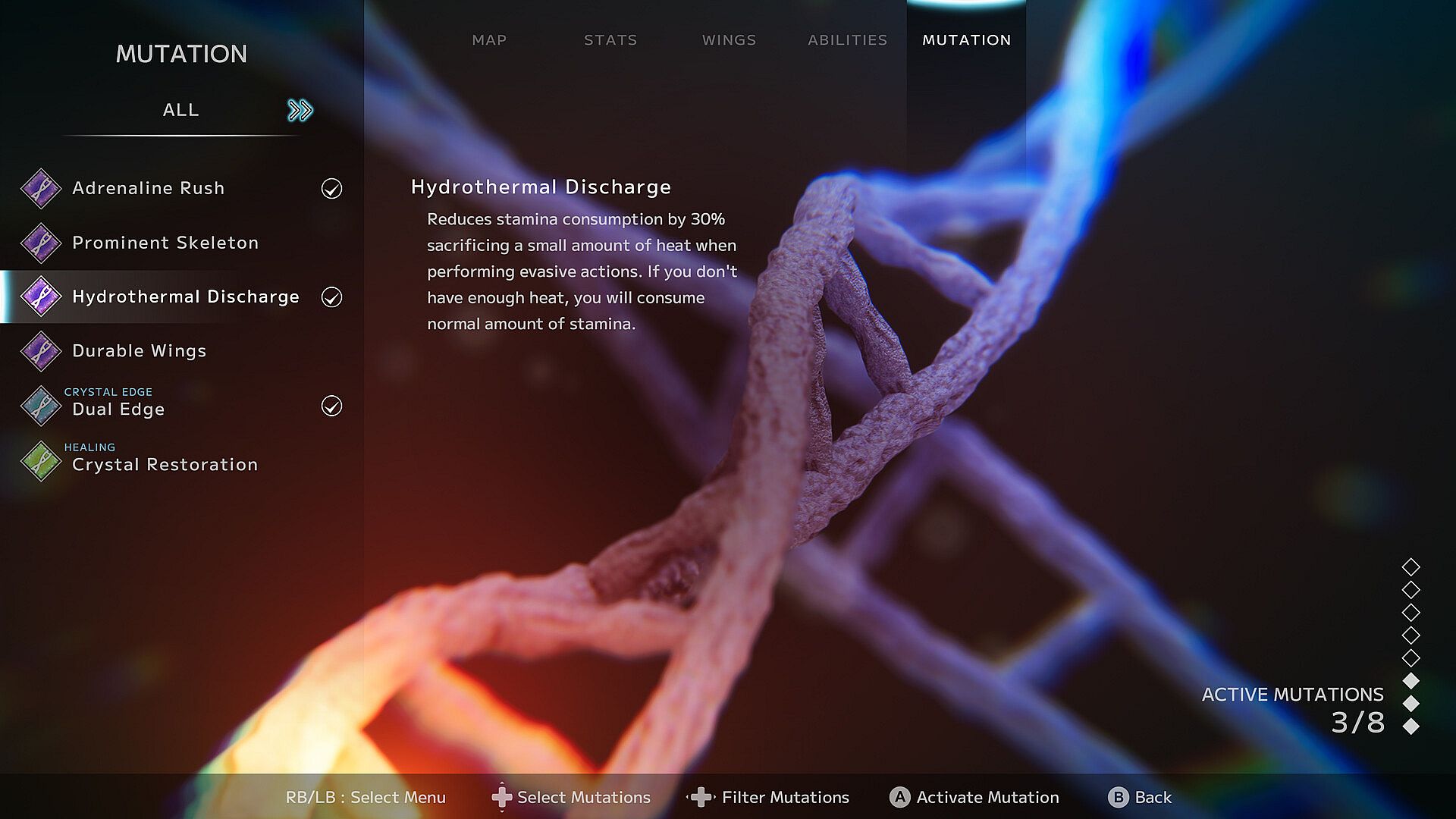The height and width of the screenshot is (819, 1456).
Task: Select the Crystal Restoration mutation entry
Action: (x=165, y=464)
